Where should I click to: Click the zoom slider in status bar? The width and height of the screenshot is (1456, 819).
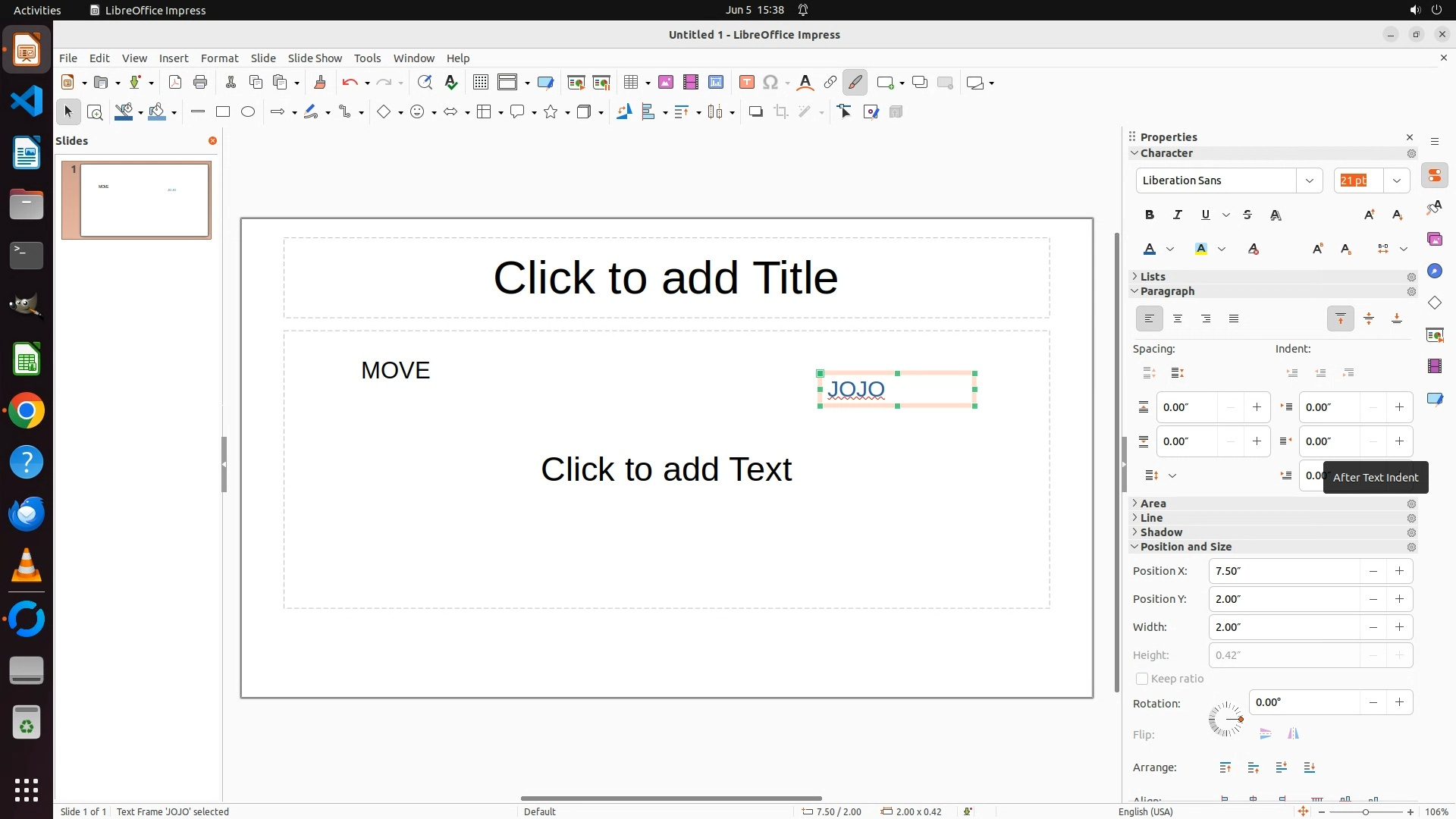click(x=1366, y=812)
